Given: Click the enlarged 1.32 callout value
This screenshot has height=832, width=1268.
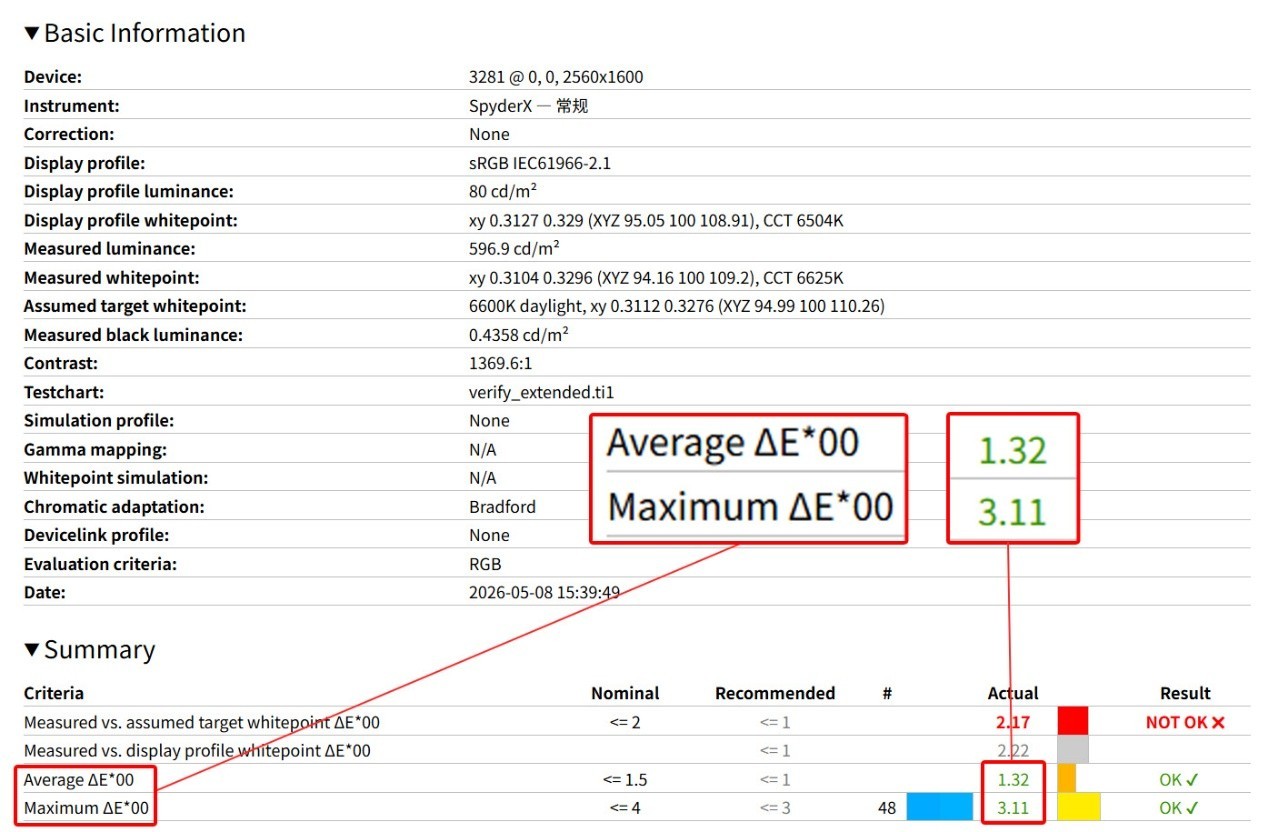Looking at the screenshot, I should pyautogui.click(x=1012, y=451).
